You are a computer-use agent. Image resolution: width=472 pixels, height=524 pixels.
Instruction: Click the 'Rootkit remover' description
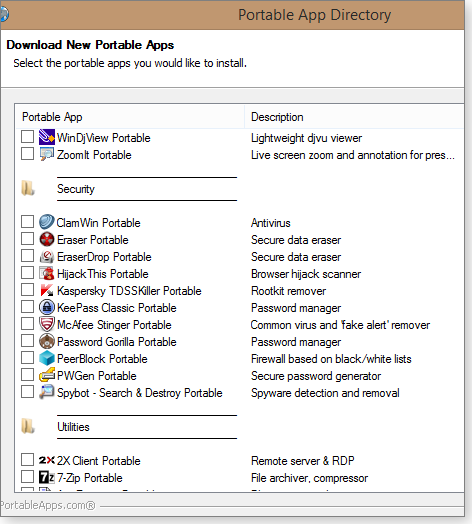point(288,291)
